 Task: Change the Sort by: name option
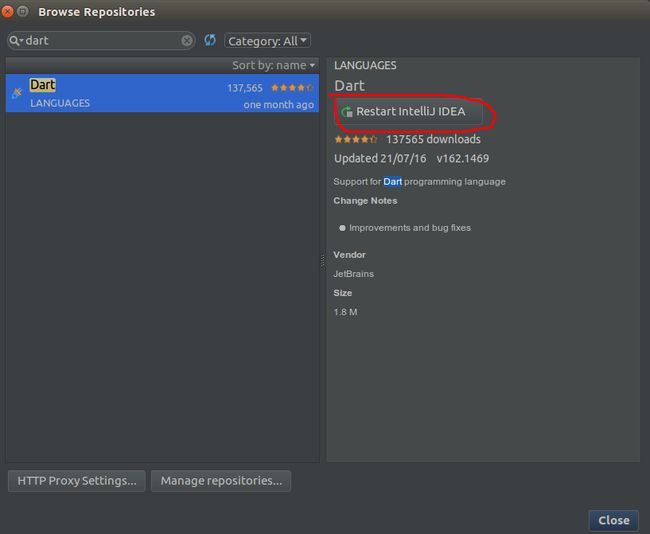click(x=274, y=66)
